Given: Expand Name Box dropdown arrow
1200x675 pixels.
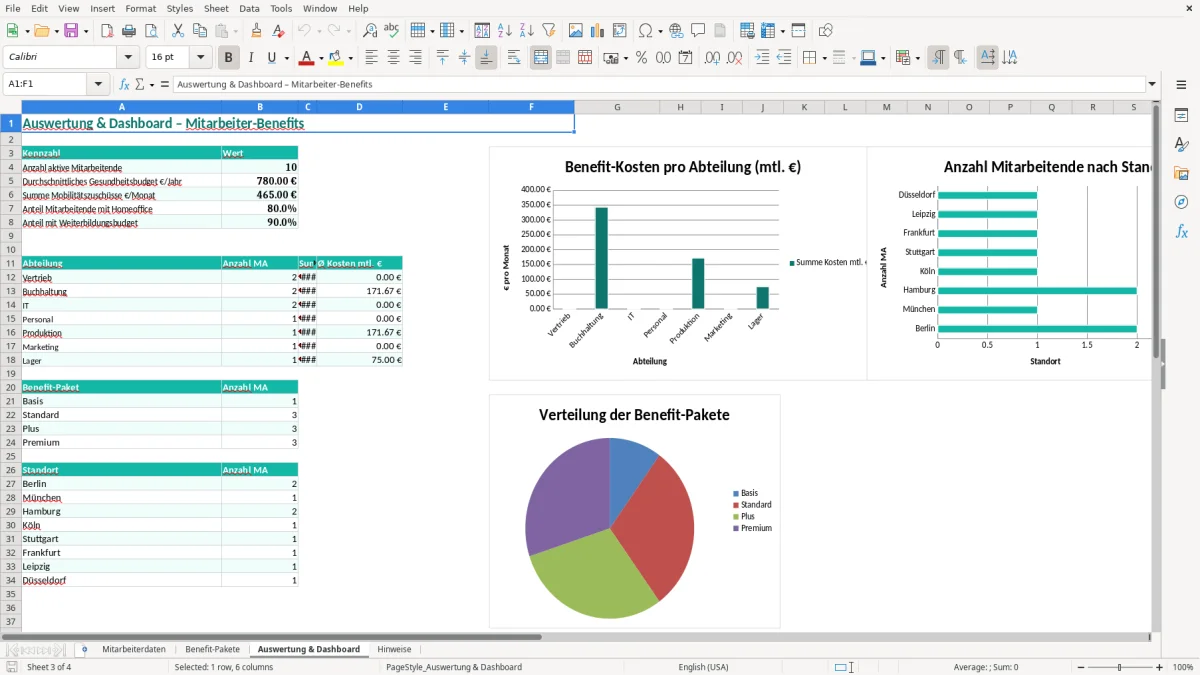Looking at the screenshot, I should click(99, 85).
